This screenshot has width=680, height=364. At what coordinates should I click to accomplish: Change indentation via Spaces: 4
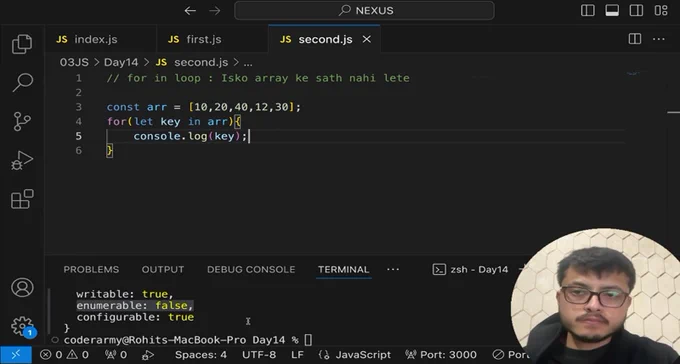click(201, 355)
